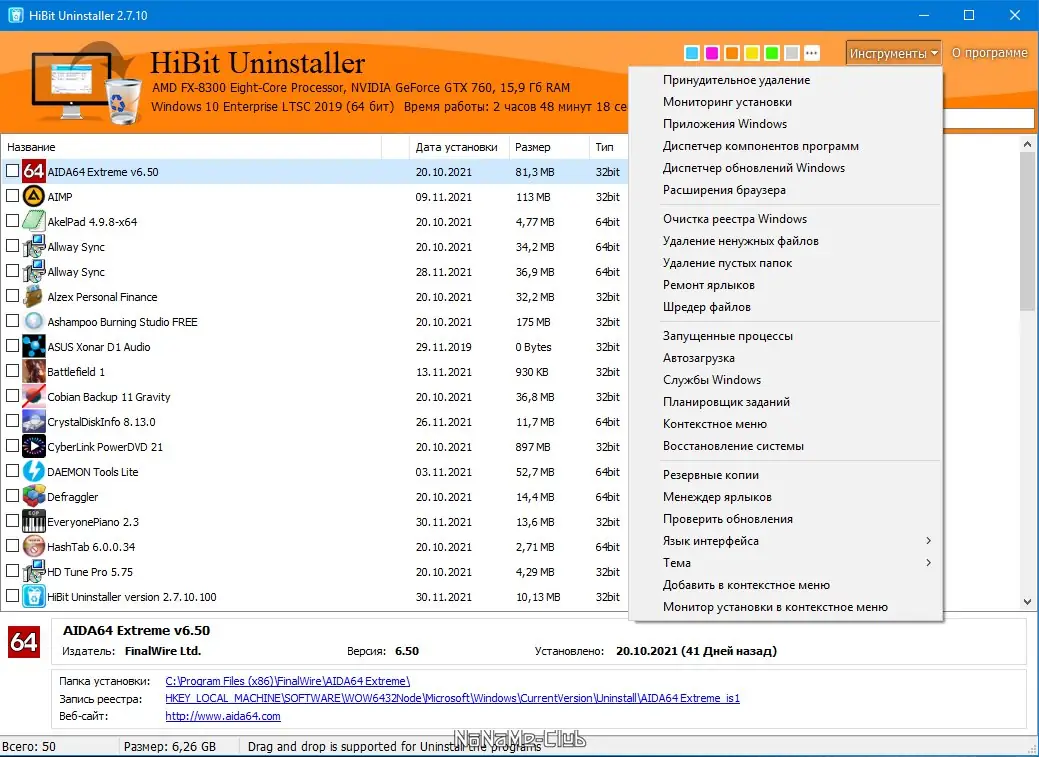The width and height of the screenshot is (1039, 757).
Task: Pick the yellow theme color swatch
Action: (751, 53)
